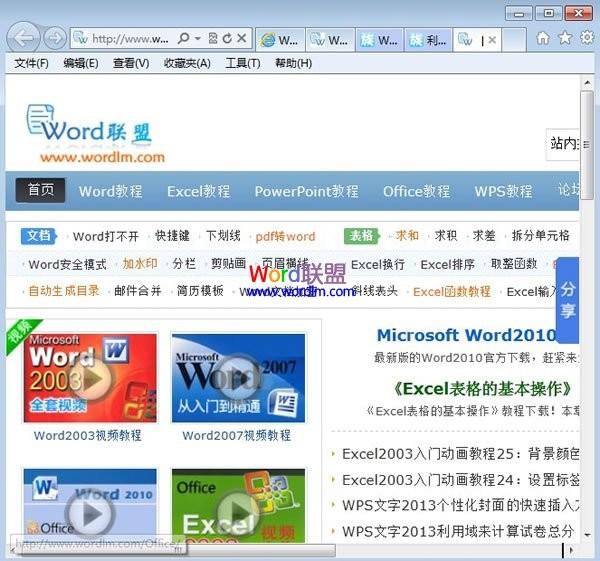Open the 邮件合并 link

(138, 291)
